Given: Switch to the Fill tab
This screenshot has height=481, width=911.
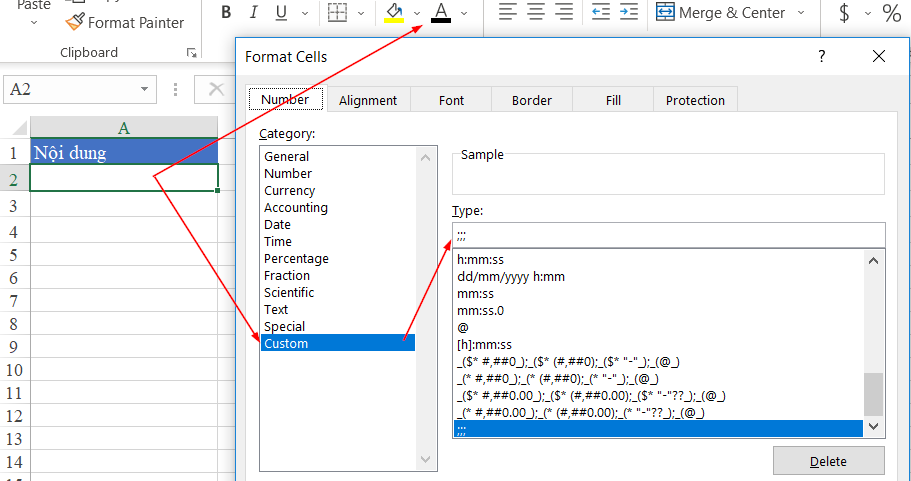Looking at the screenshot, I should click(x=613, y=100).
